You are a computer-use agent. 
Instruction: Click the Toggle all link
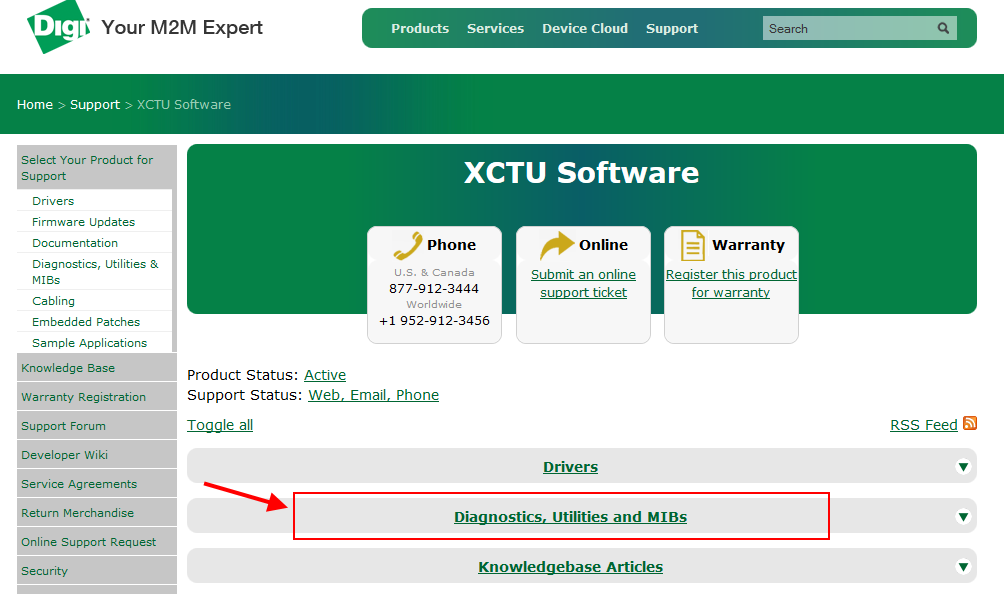click(x=220, y=425)
